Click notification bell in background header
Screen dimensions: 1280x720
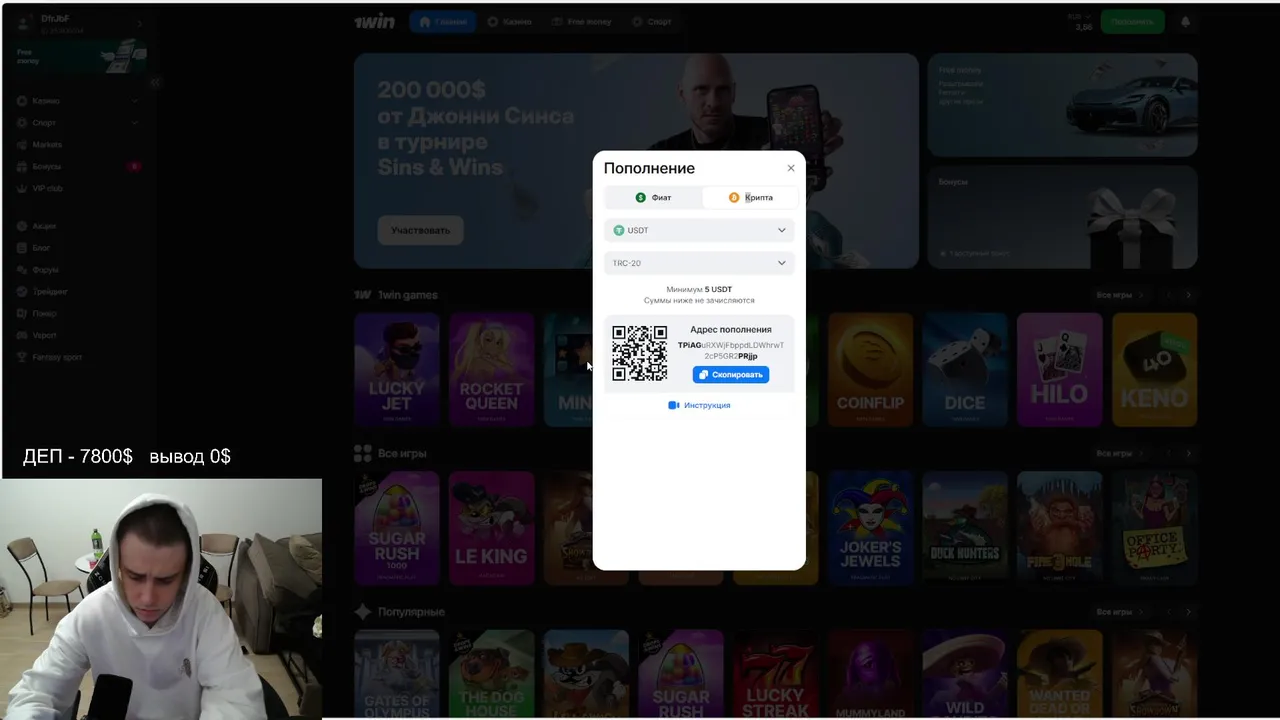(x=1186, y=21)
